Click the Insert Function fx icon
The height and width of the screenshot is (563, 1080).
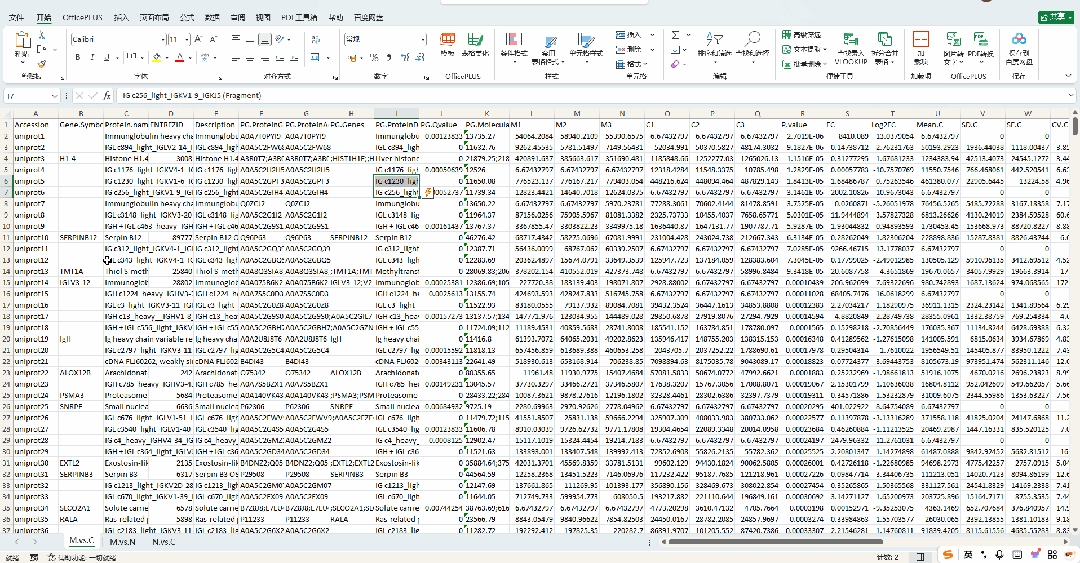click(x=106, y=95)
